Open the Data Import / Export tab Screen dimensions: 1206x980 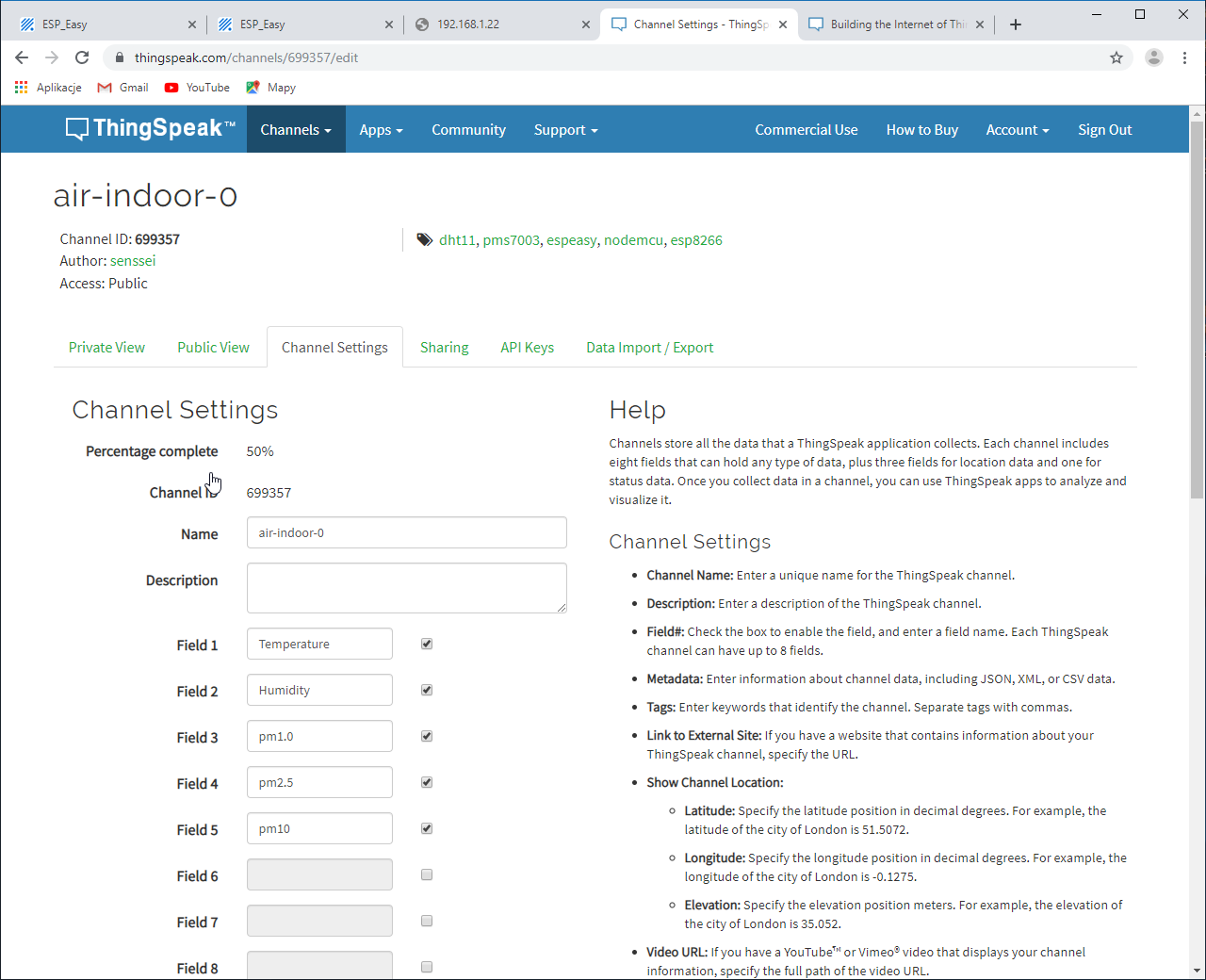[x=650, y=348]
